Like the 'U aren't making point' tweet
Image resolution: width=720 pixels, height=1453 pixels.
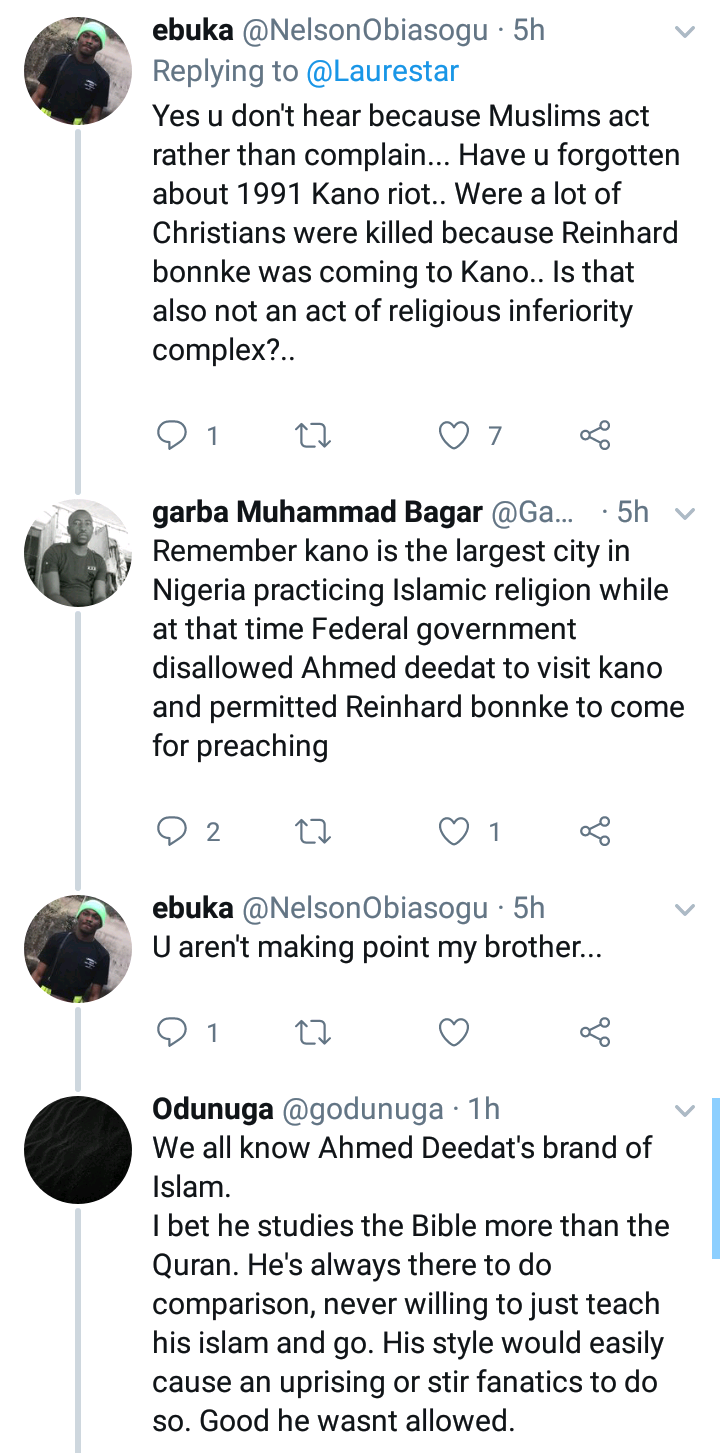tap(455, 1032)
